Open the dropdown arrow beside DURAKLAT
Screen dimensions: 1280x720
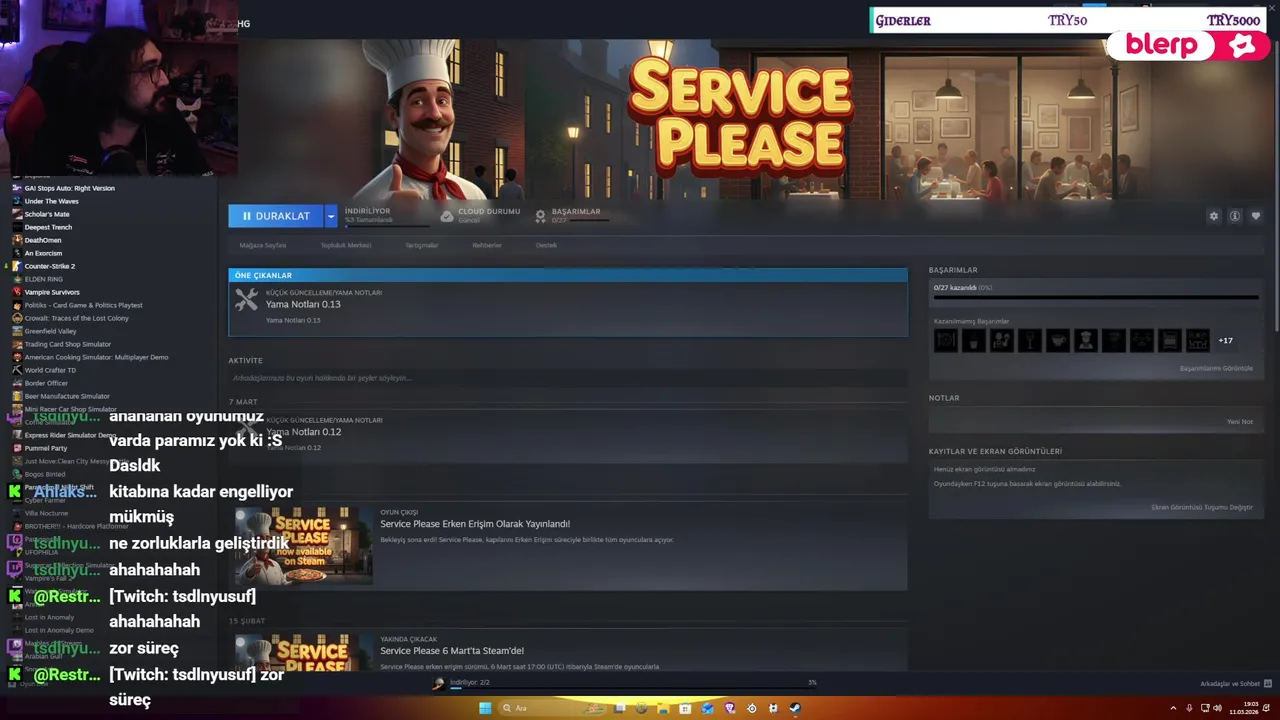(331, 216)
